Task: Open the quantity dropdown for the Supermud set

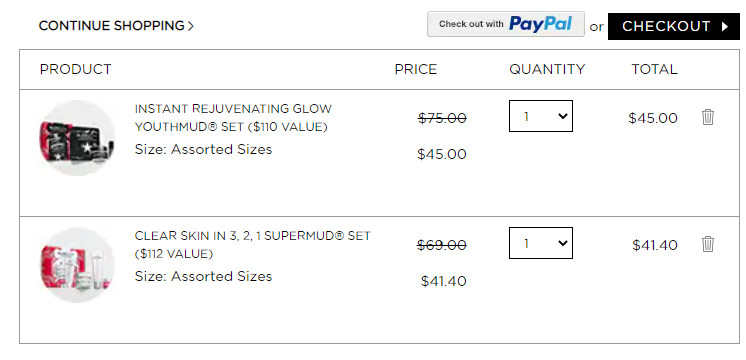Action: tap(541, 243)
